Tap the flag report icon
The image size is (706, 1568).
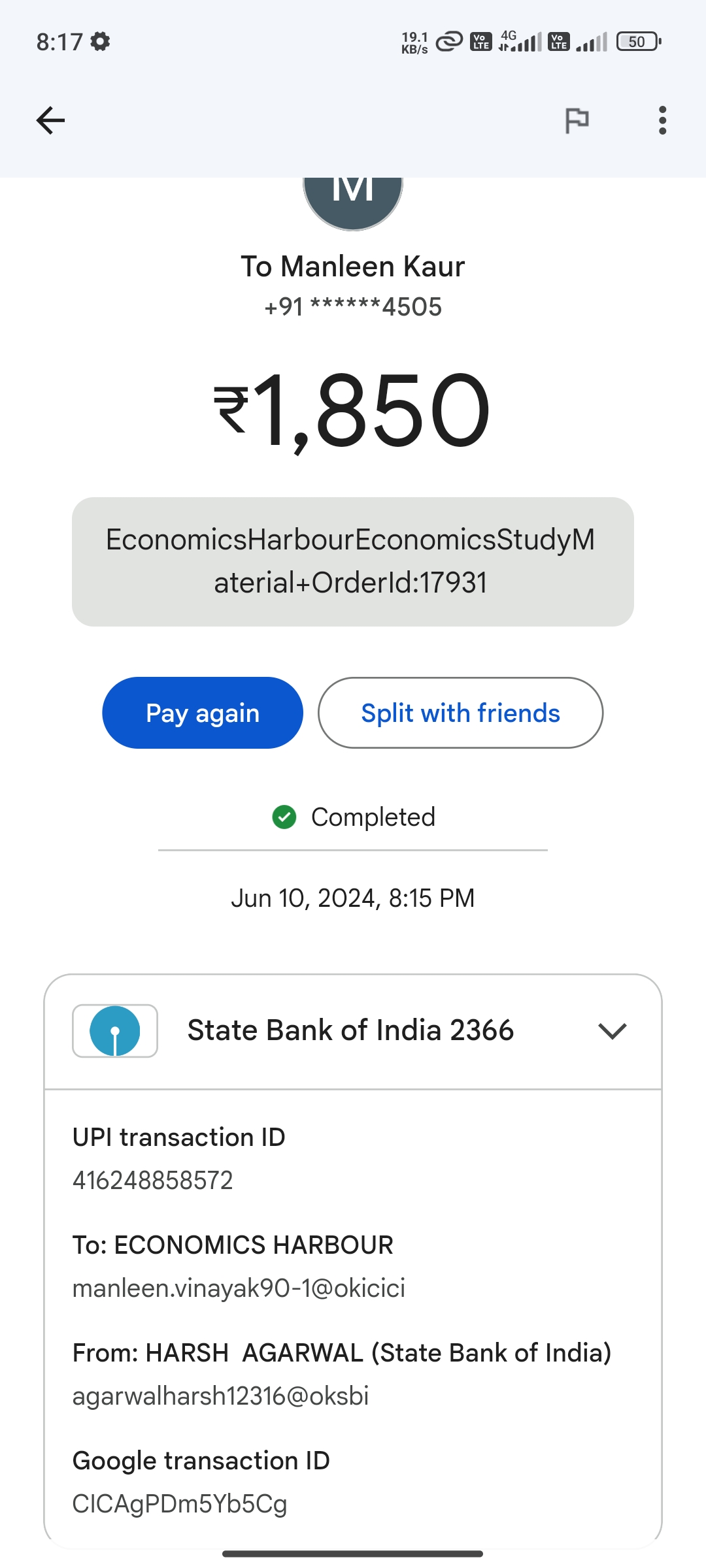[577, 121]
